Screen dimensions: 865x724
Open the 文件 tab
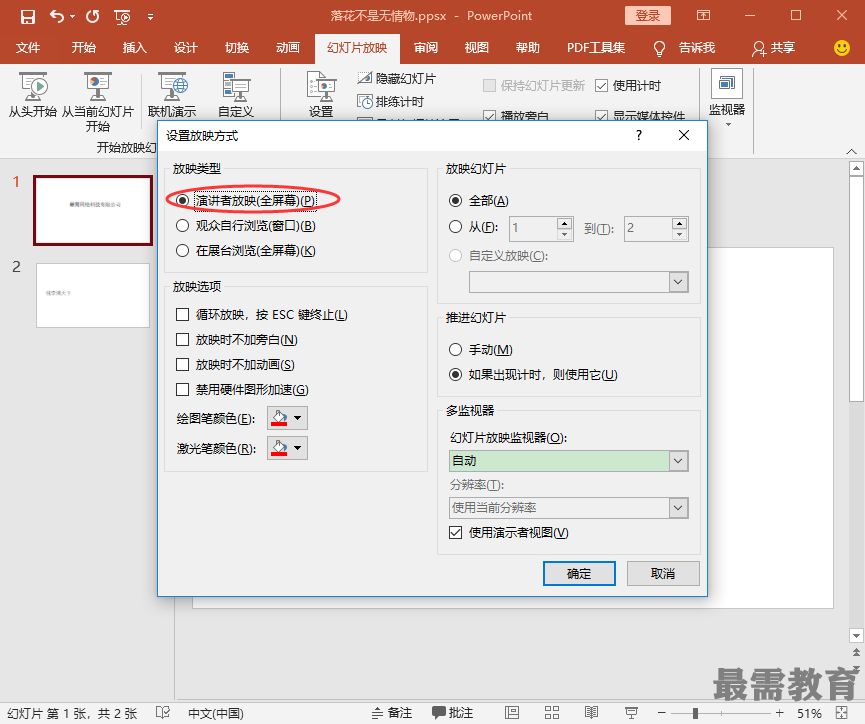(28, 48)
